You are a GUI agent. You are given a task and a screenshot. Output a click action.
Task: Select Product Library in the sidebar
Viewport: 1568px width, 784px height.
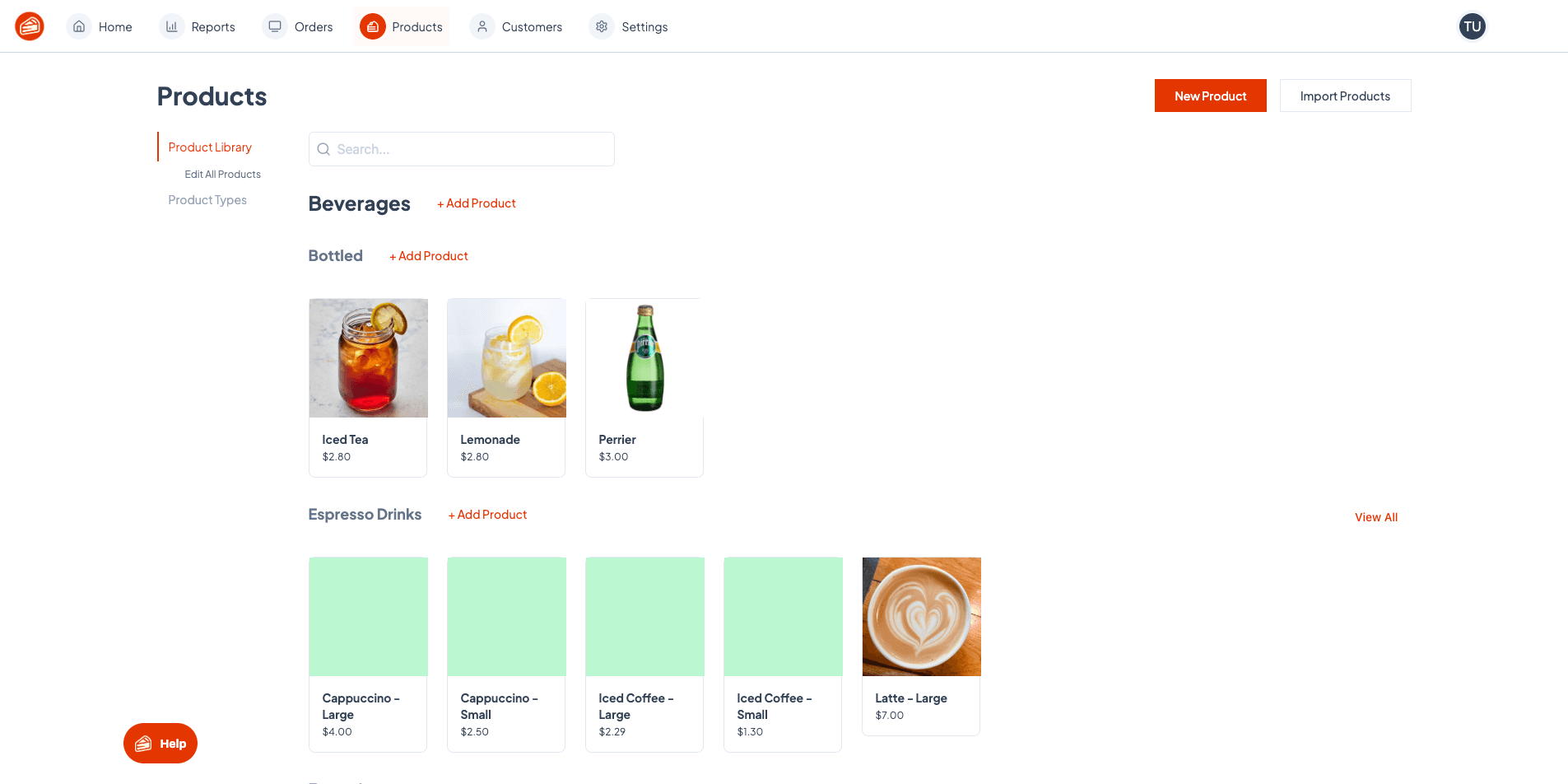pos(210,147)
